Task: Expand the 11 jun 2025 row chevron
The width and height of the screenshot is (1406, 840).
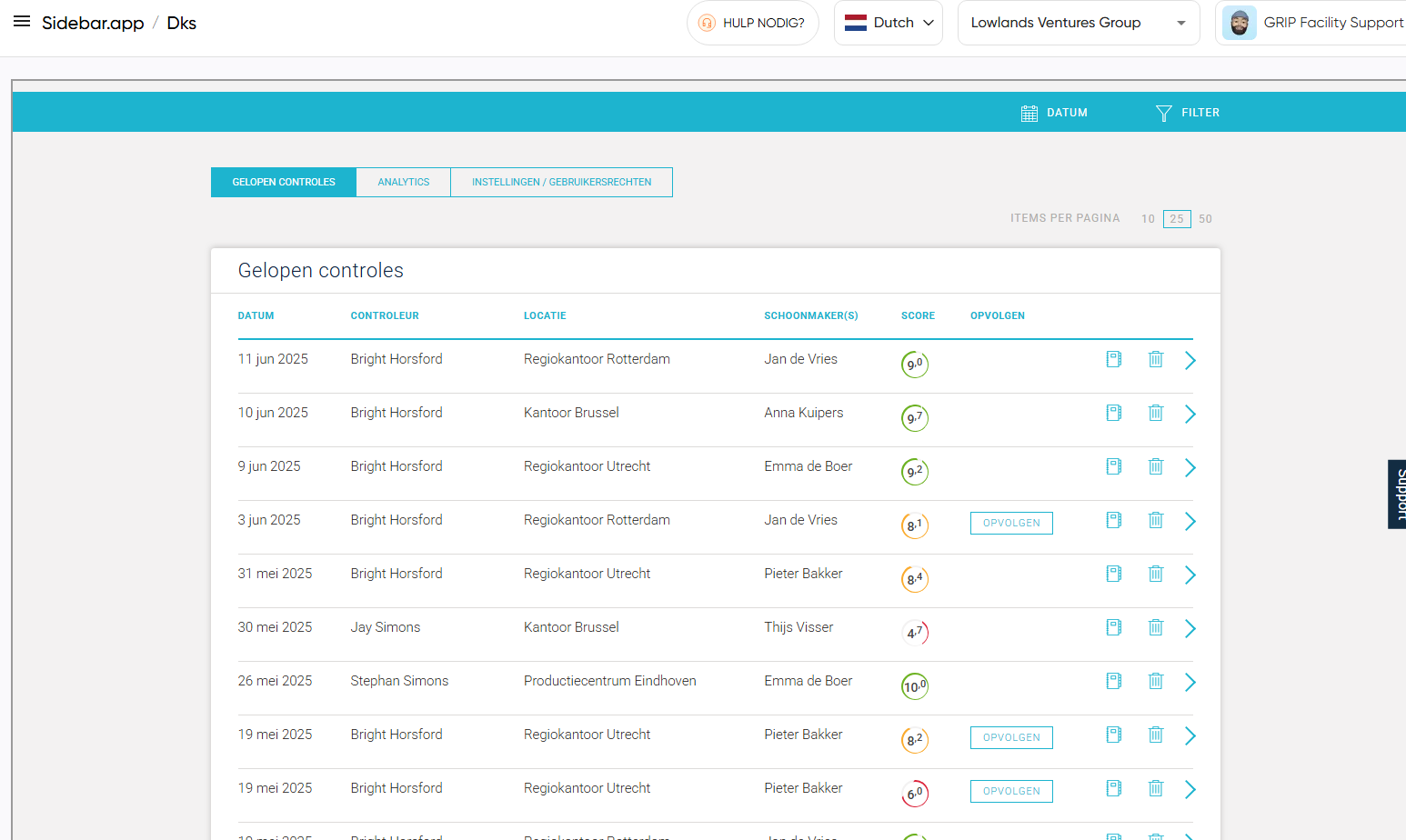Action: [1190, 361]
